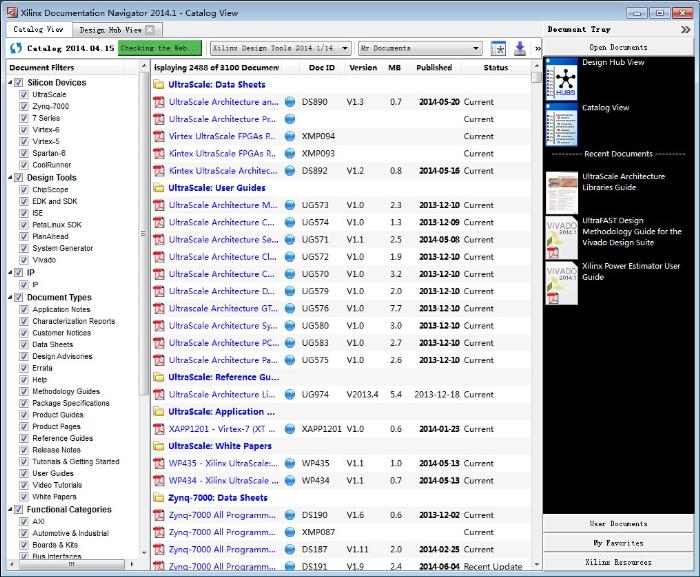Toggle the Application Notes checkbox
Viewport: 700px width, 577px height.
(24, 309)
